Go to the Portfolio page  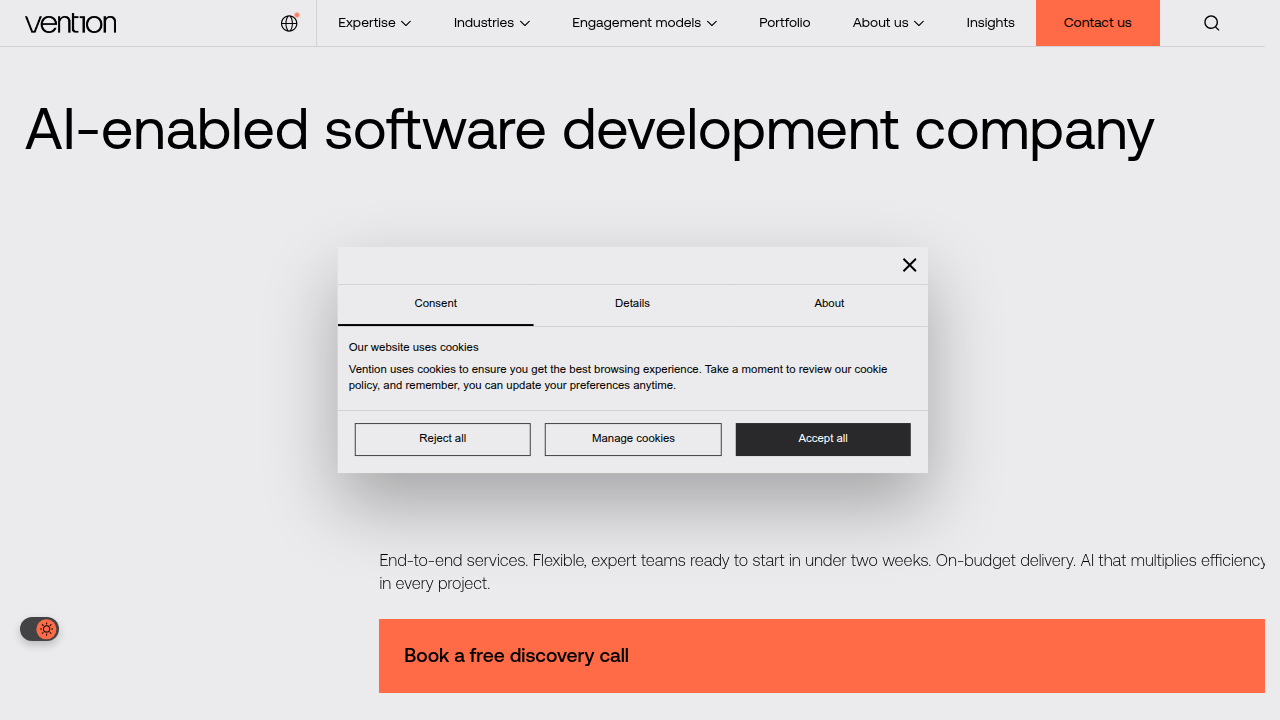[785, 23]
